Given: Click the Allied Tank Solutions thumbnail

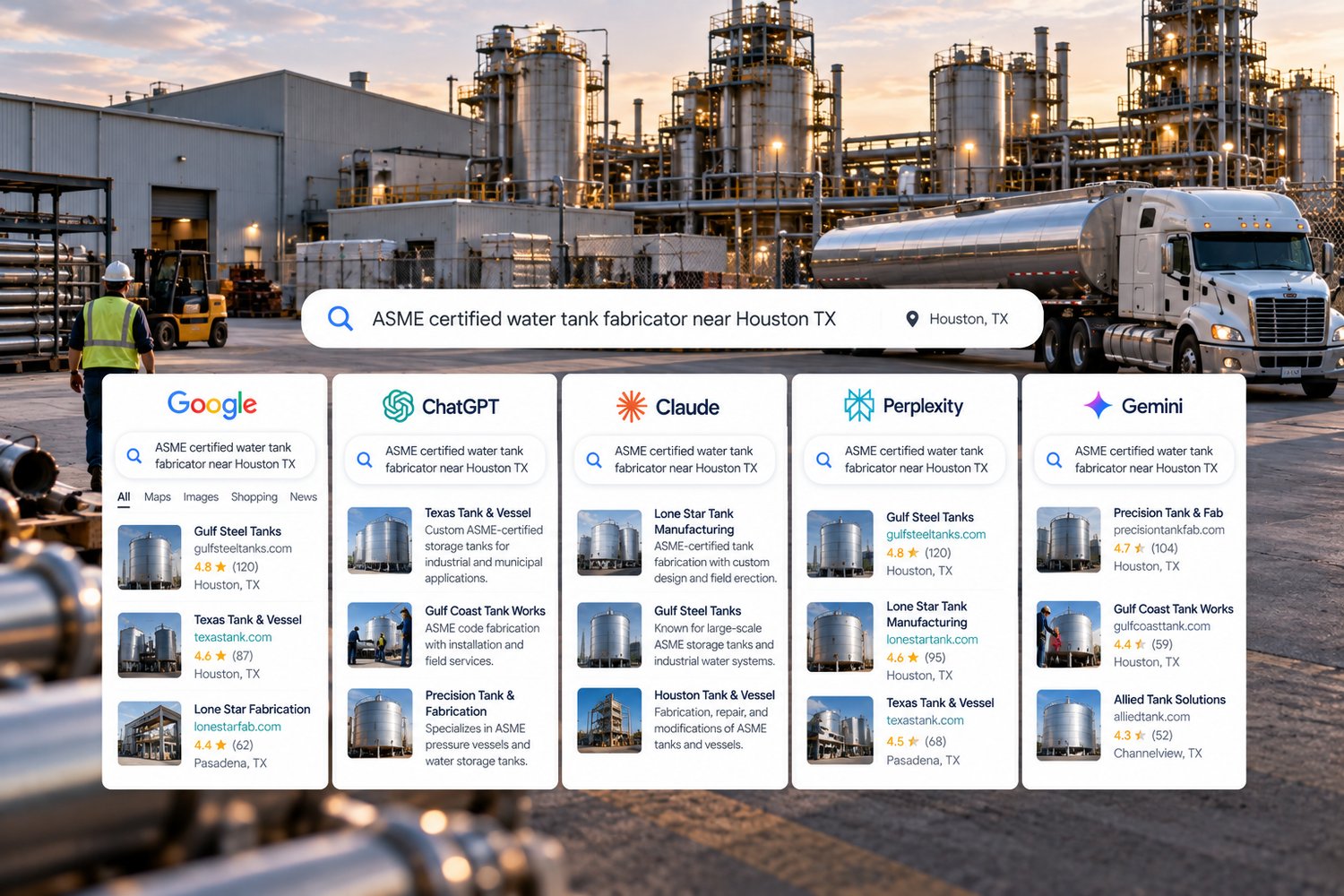Looking at the screenshot, I should [1069, 725].
